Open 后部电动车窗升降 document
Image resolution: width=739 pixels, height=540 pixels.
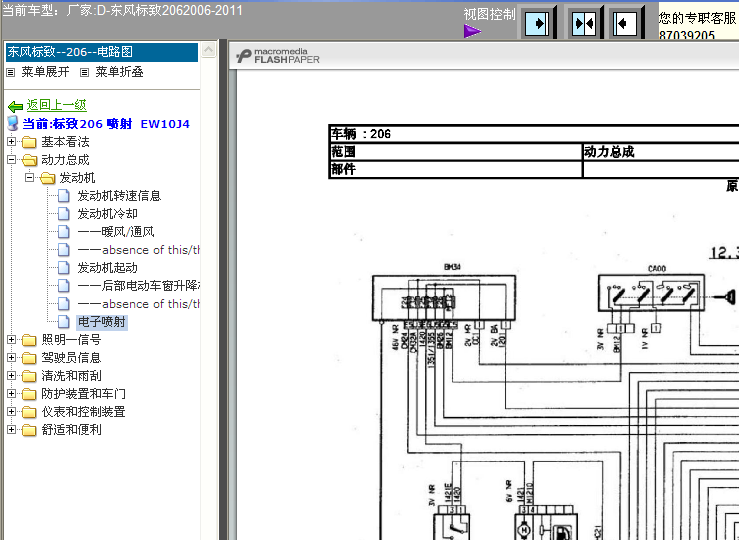tap(139, 286)
